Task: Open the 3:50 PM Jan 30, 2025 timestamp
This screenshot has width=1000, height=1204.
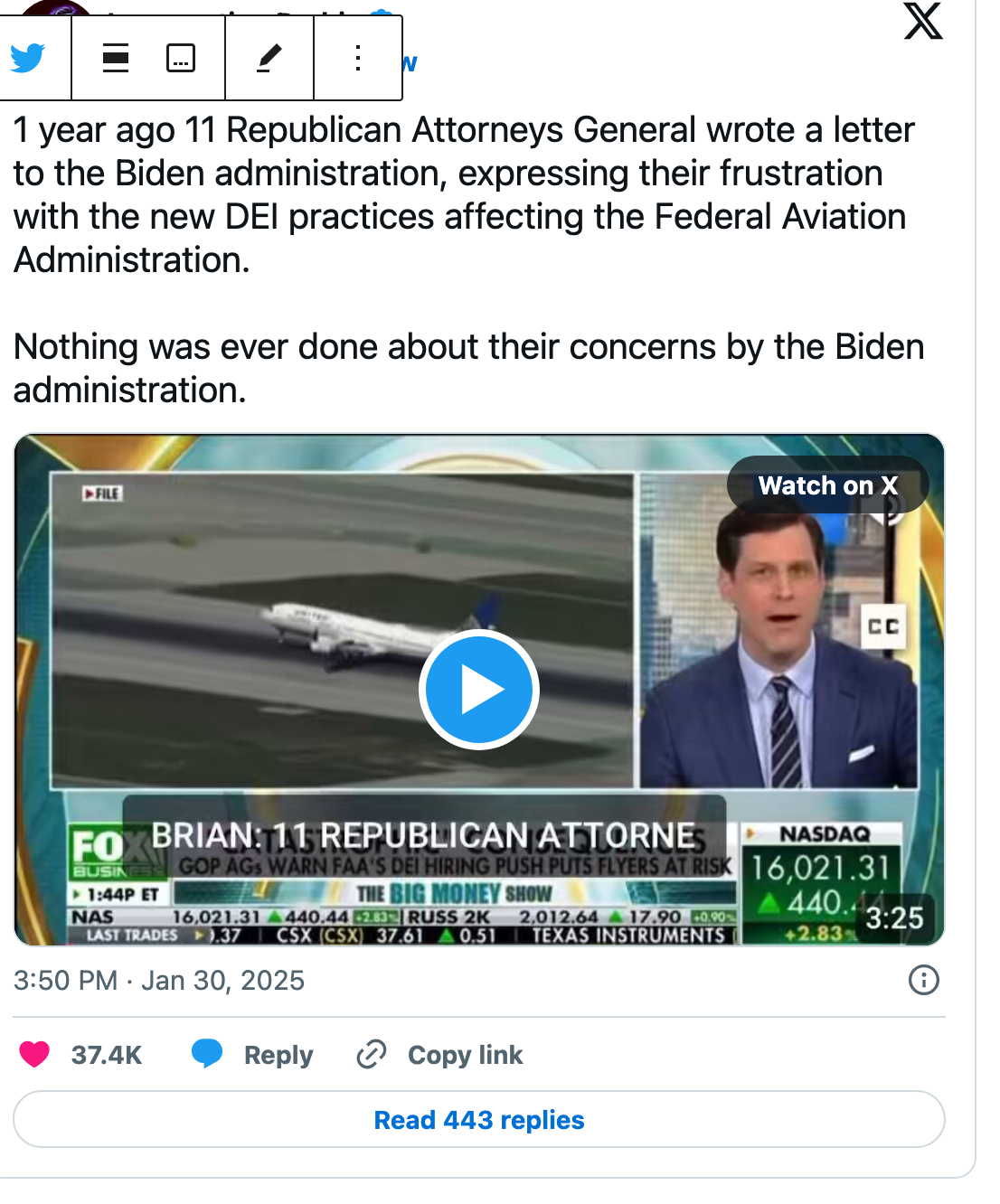Action: 159,981
